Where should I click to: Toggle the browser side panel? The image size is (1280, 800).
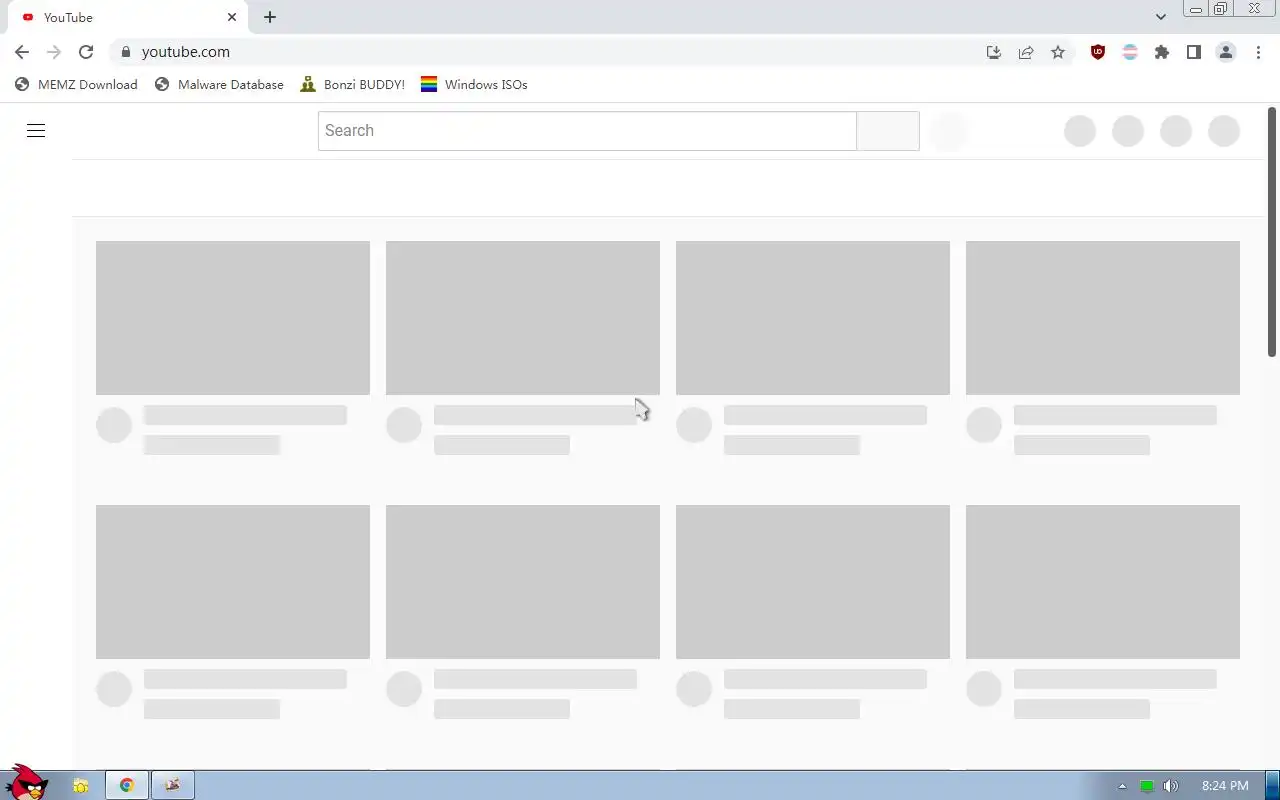[1194, 52]
